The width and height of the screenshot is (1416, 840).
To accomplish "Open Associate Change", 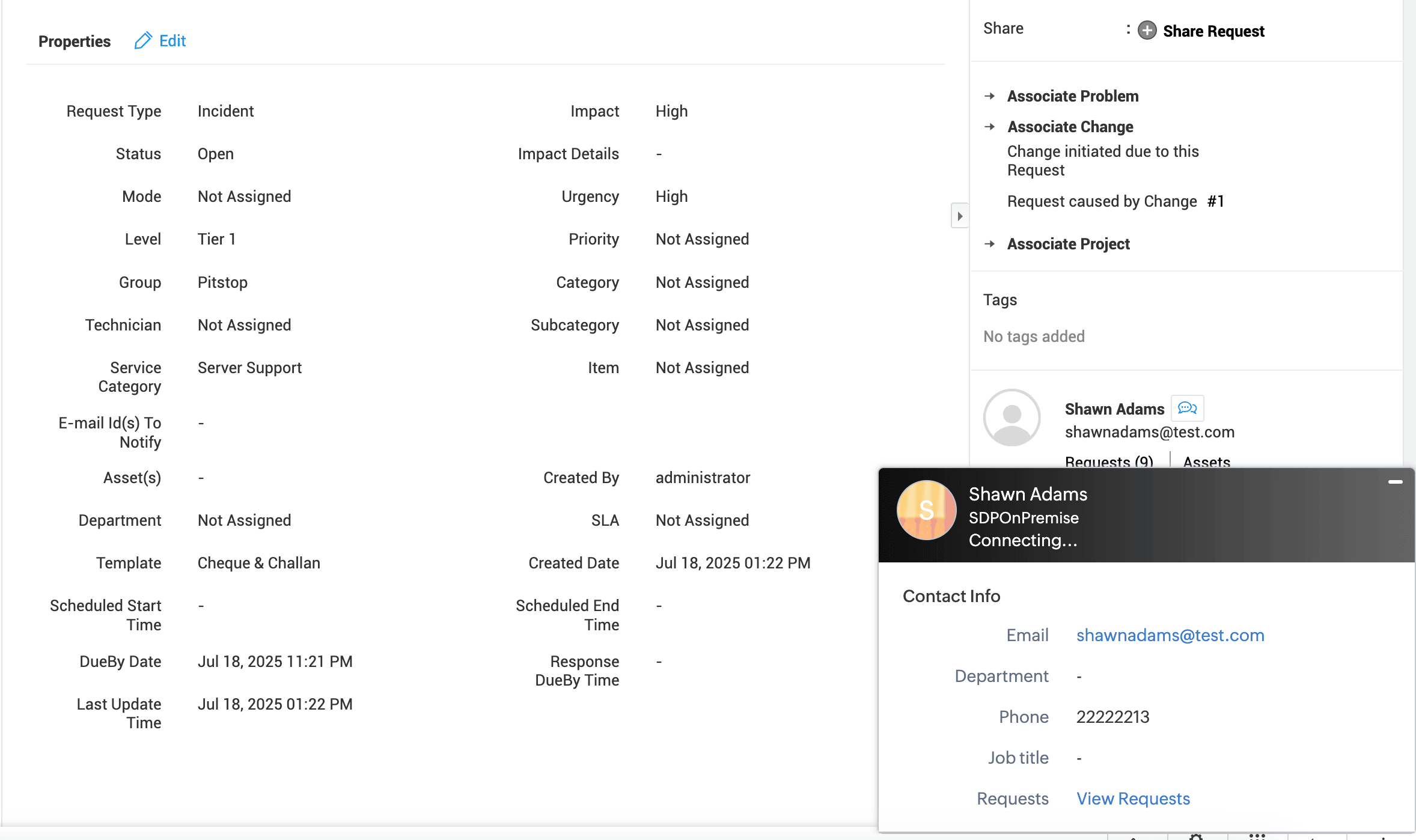I will point(1070,127).
